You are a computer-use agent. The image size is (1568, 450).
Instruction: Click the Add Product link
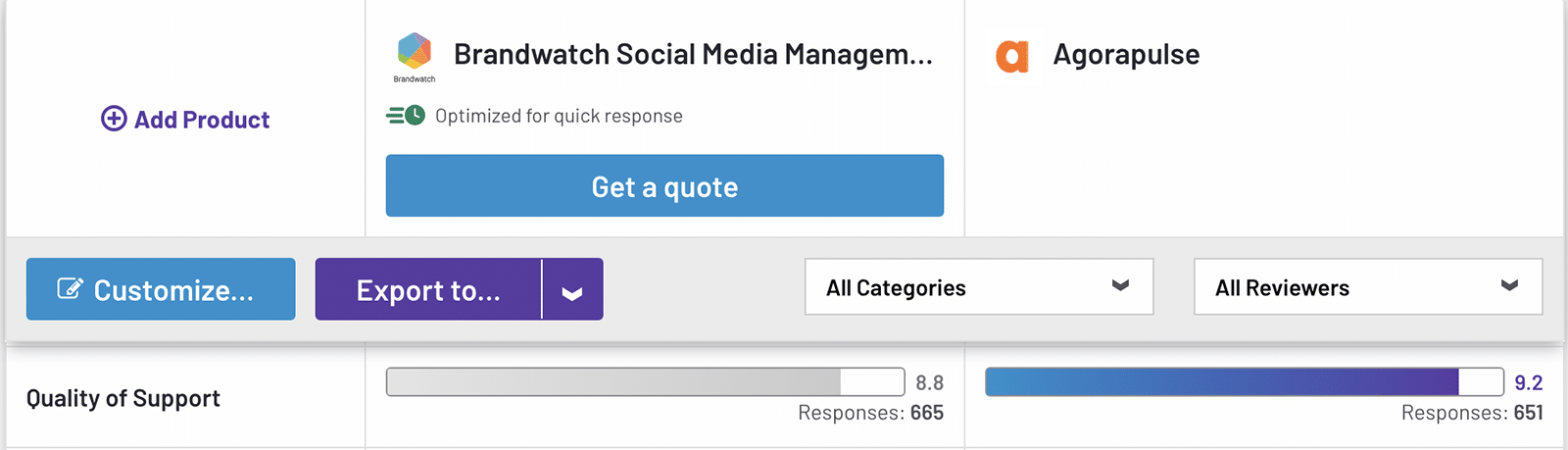(201, 120)
